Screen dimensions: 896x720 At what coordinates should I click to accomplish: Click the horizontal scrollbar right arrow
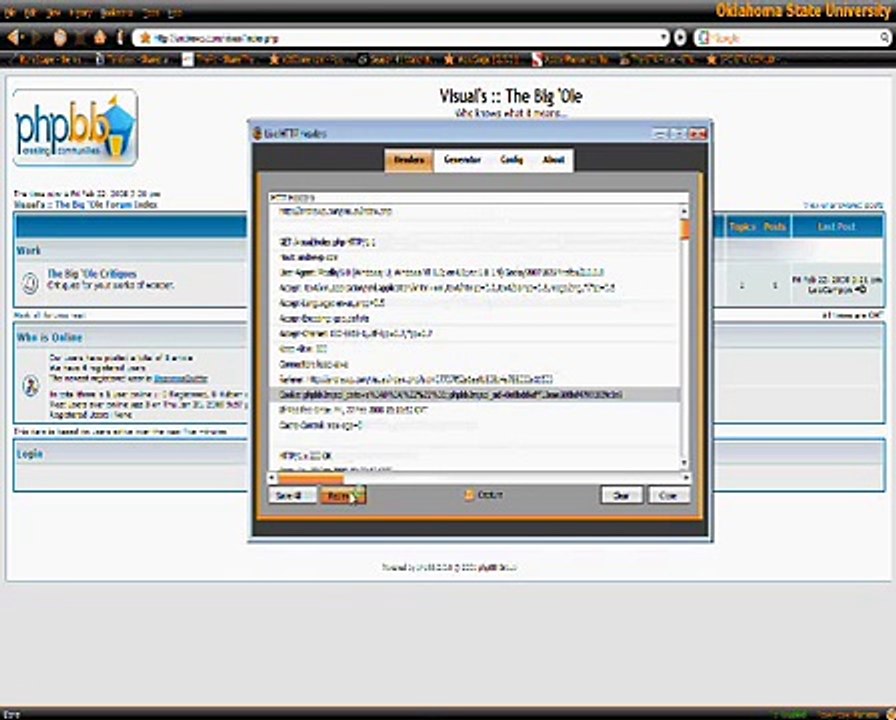click(685, 478)
